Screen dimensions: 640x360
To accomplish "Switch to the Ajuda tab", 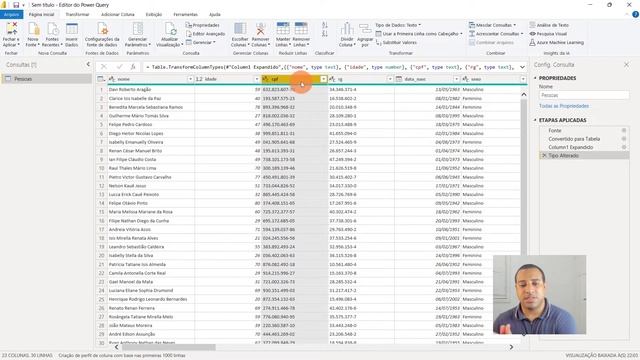I will pyautogui.click(x=215, y=14).
